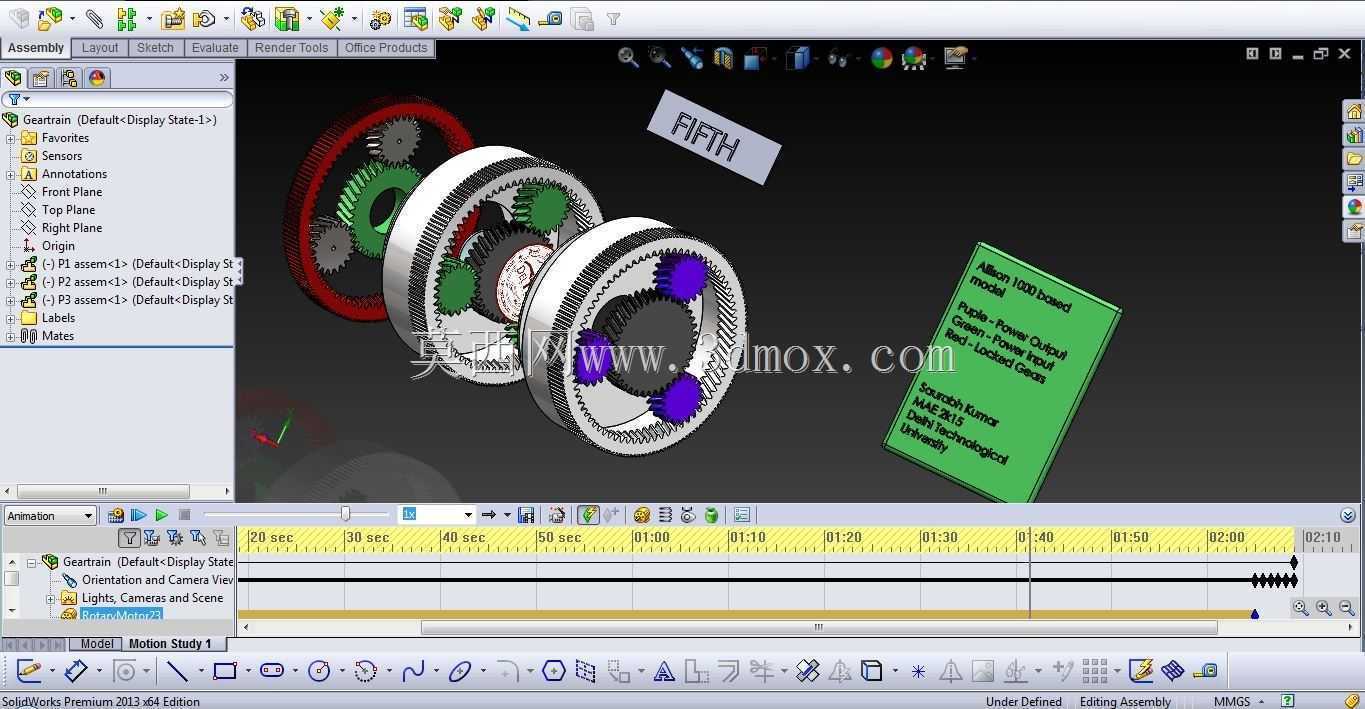Open the Bill of Materials tool
The height and width of the screenshot is (709, 1365).
(x=416, y=18)
